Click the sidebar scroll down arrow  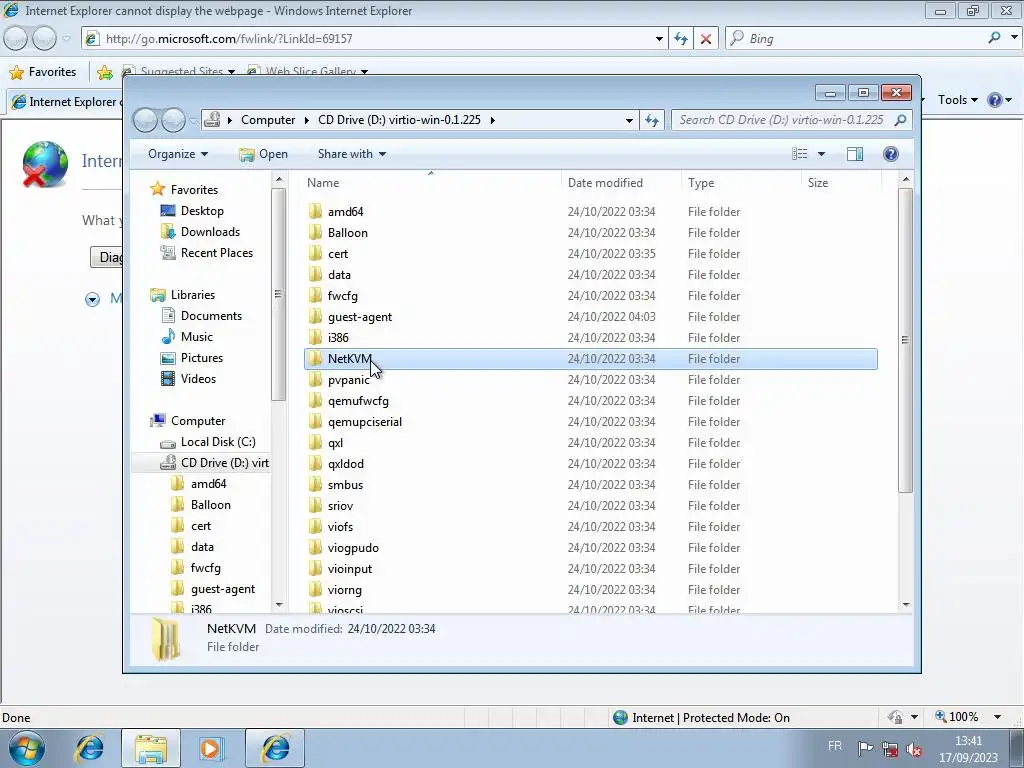tap(279, 605)
